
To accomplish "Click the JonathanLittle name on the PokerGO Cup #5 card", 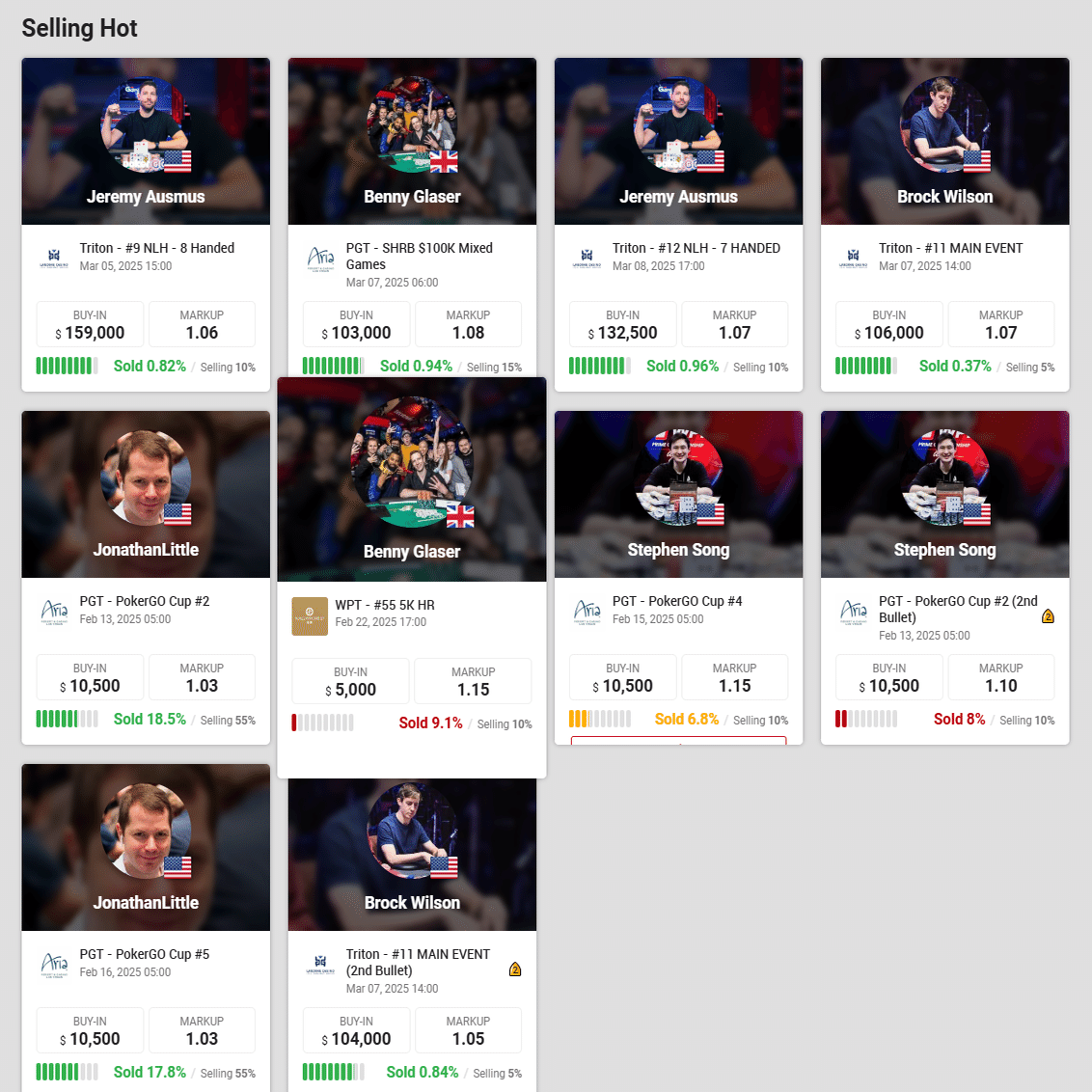I will click(146, 903).
